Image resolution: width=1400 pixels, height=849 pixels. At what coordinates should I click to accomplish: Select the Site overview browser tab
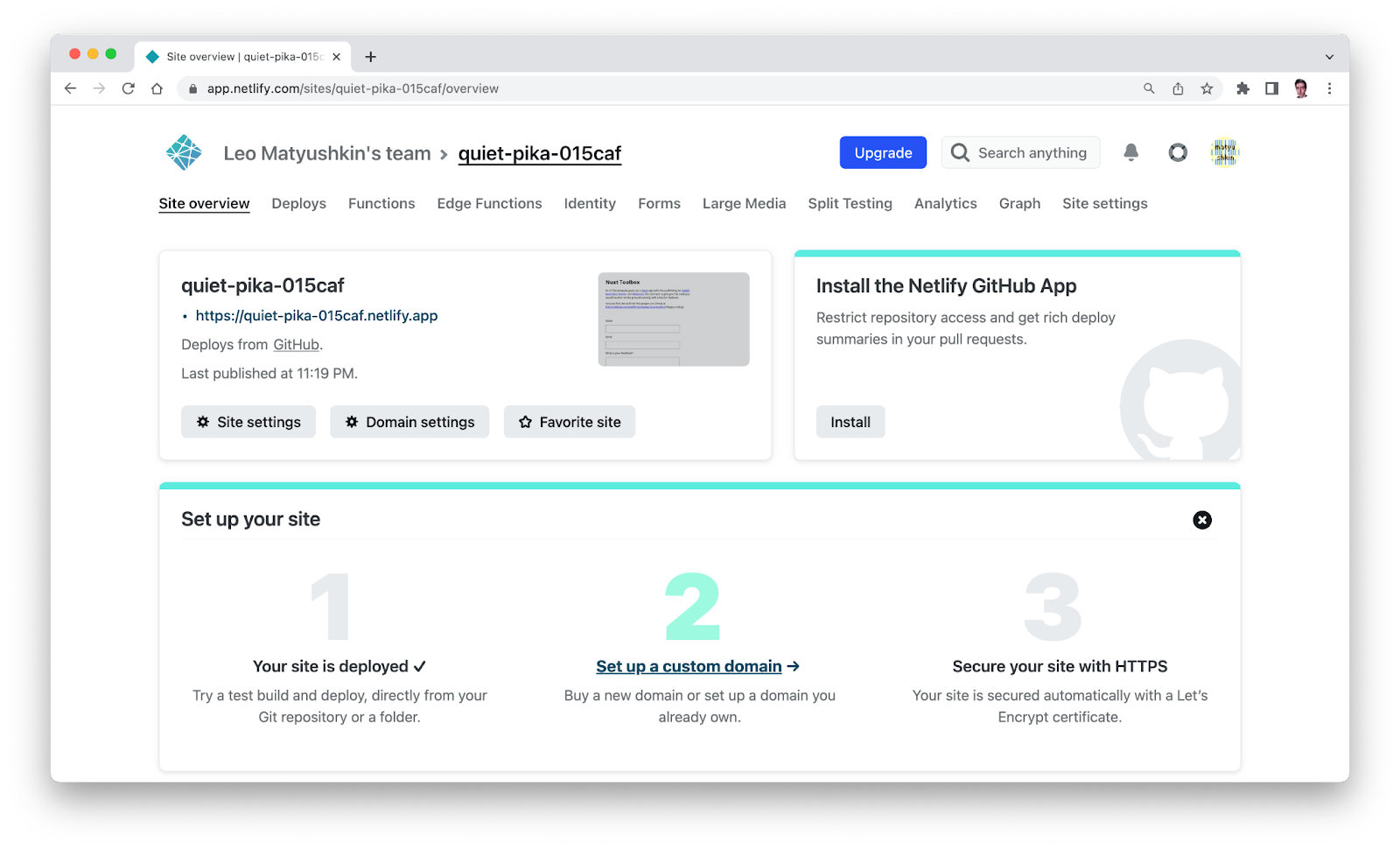click(x=243, y=57)
